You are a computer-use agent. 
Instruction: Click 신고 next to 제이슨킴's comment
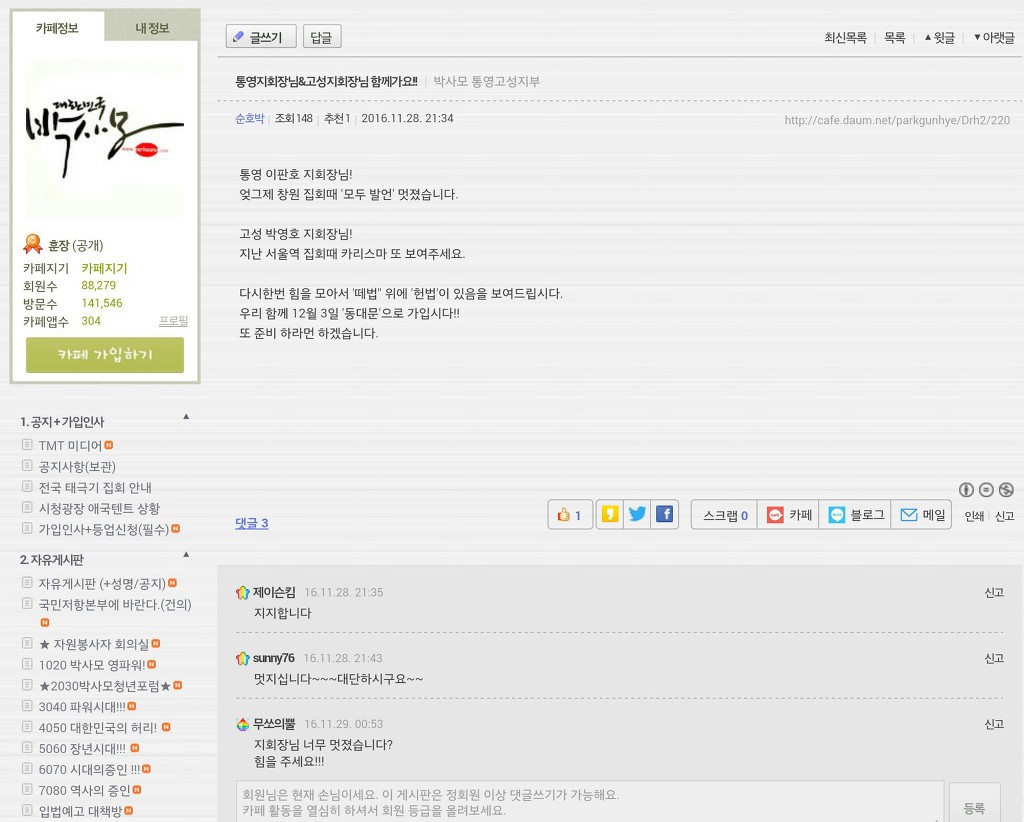click(x=993, y=593)
